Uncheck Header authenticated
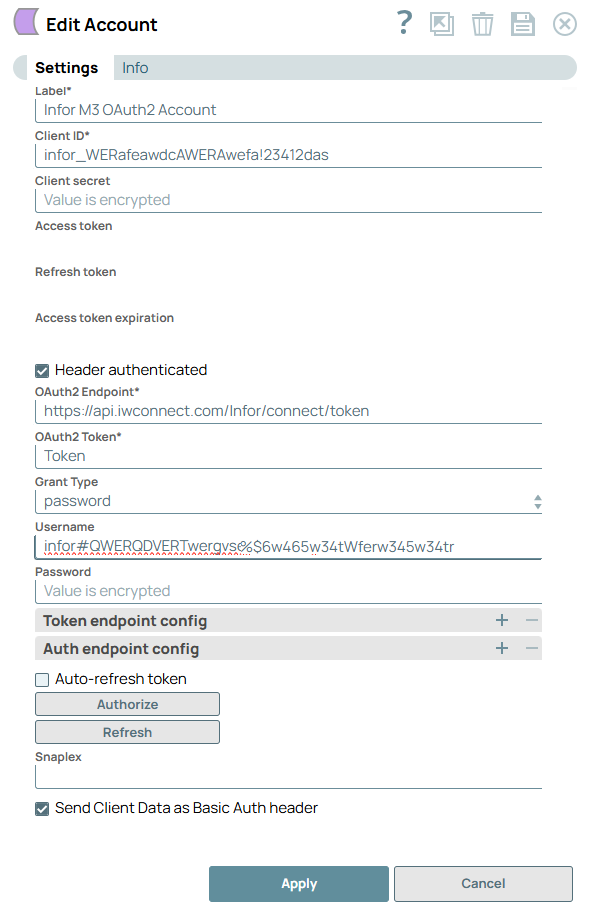 (41, 370)
